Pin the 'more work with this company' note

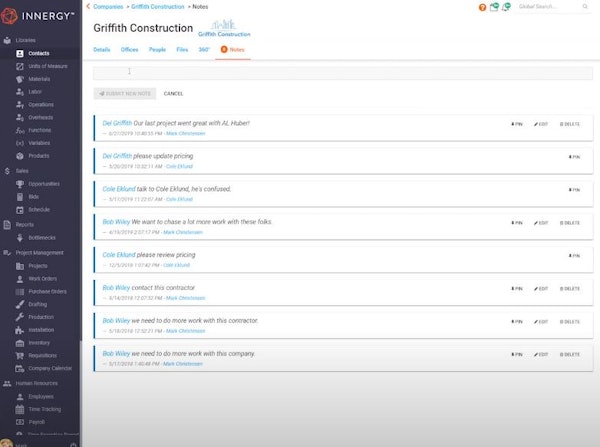pyautogui.click(x=517, y=354)
